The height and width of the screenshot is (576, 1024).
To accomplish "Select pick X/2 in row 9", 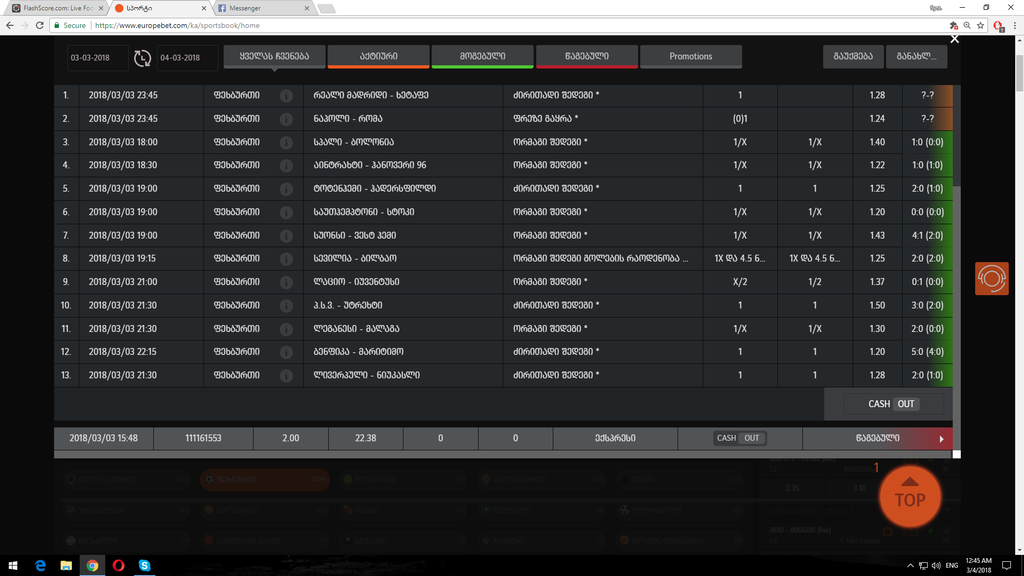I will click(x=740, y=282).
